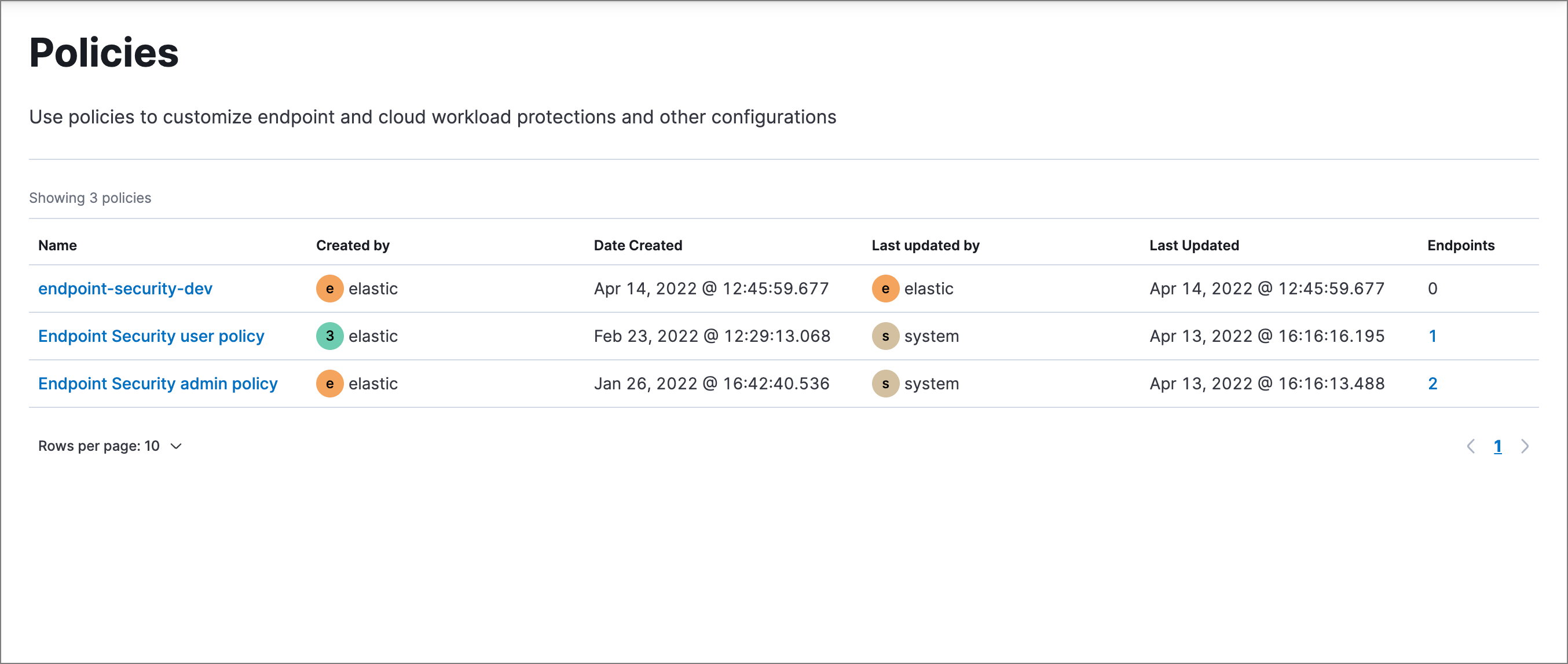Viewport: 1568px width, 664px height.
Task: Open the endpoint-security-dev policy
Action: [125, 289]
